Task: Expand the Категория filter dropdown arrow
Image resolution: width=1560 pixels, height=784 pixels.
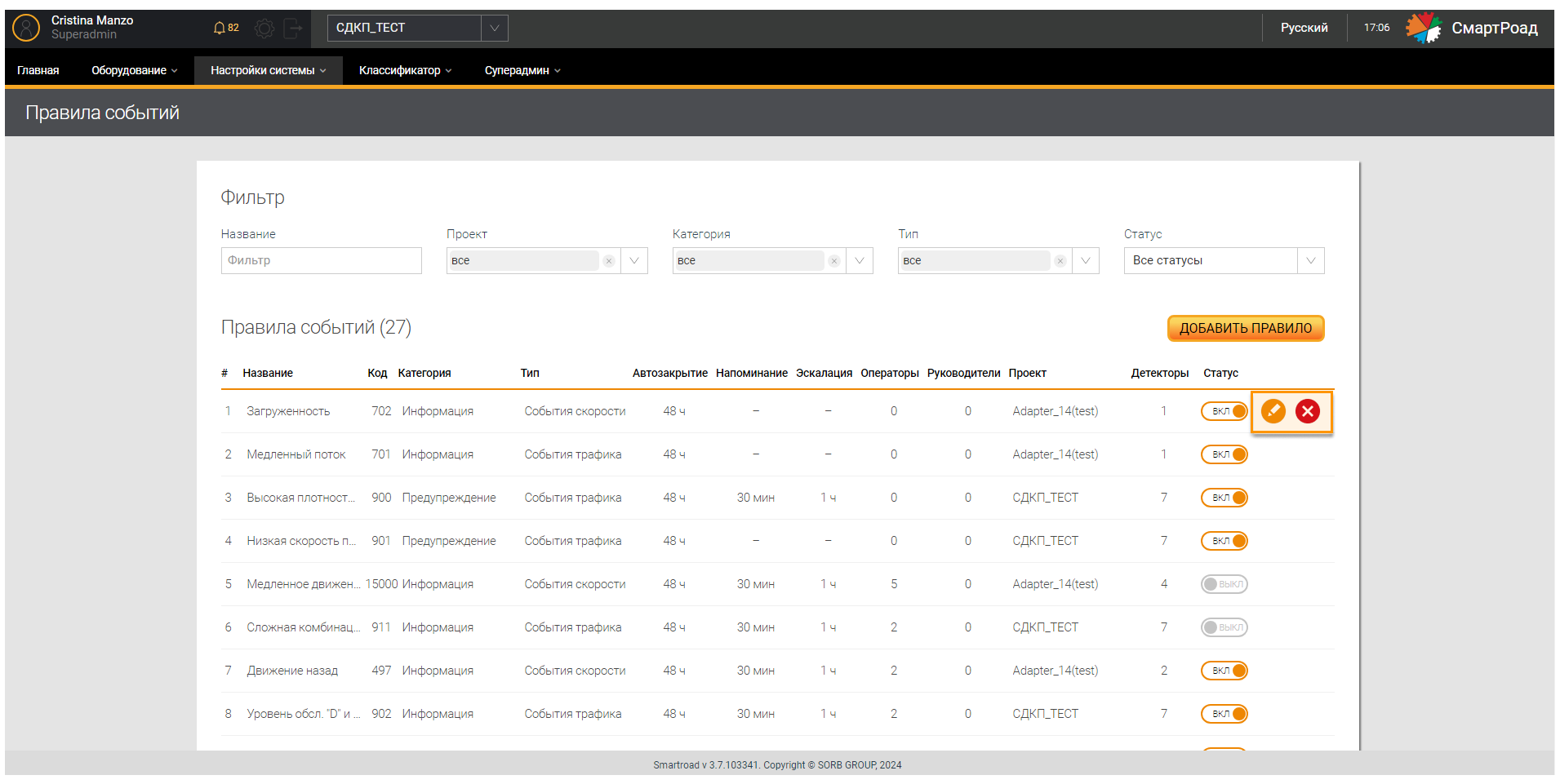Action: click(x=860, y=261)
